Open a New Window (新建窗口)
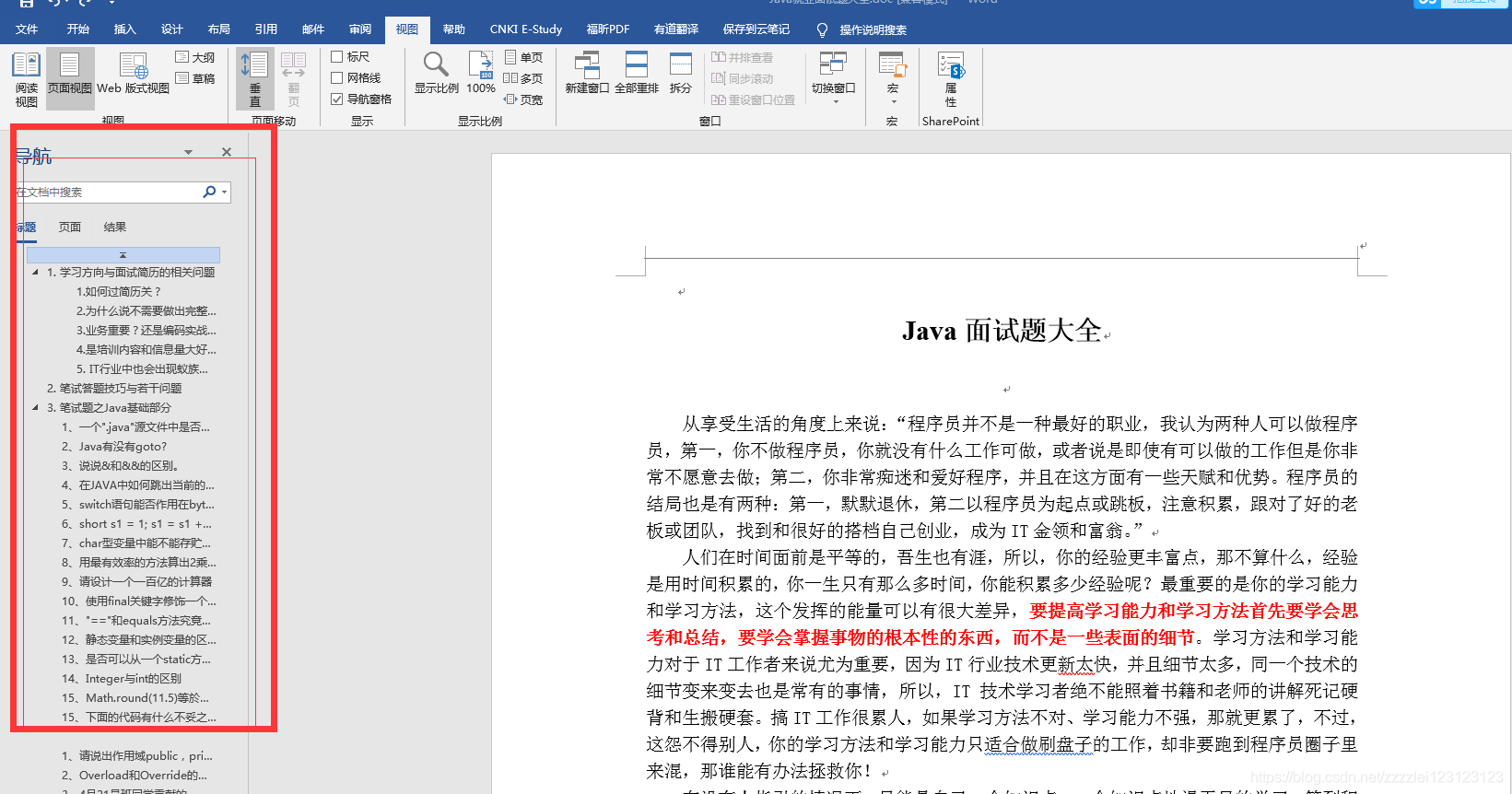The height and width of the screenshot is (794, 1512). pyautogui.click(x=587, y=74)
